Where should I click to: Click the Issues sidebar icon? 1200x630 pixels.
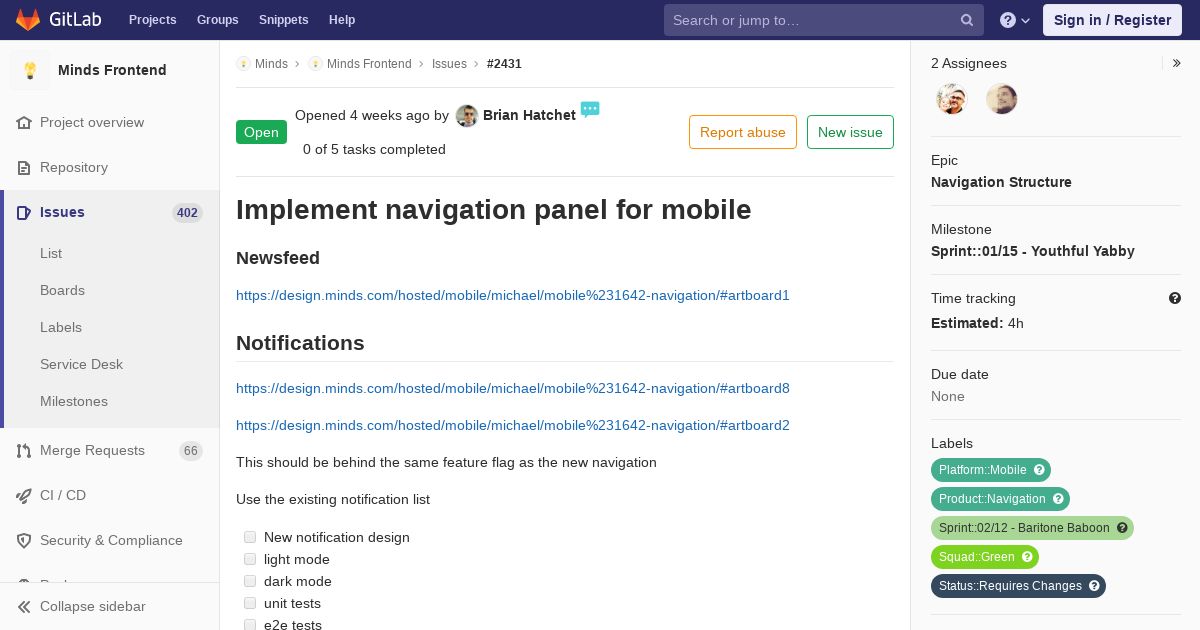(24, 212)
